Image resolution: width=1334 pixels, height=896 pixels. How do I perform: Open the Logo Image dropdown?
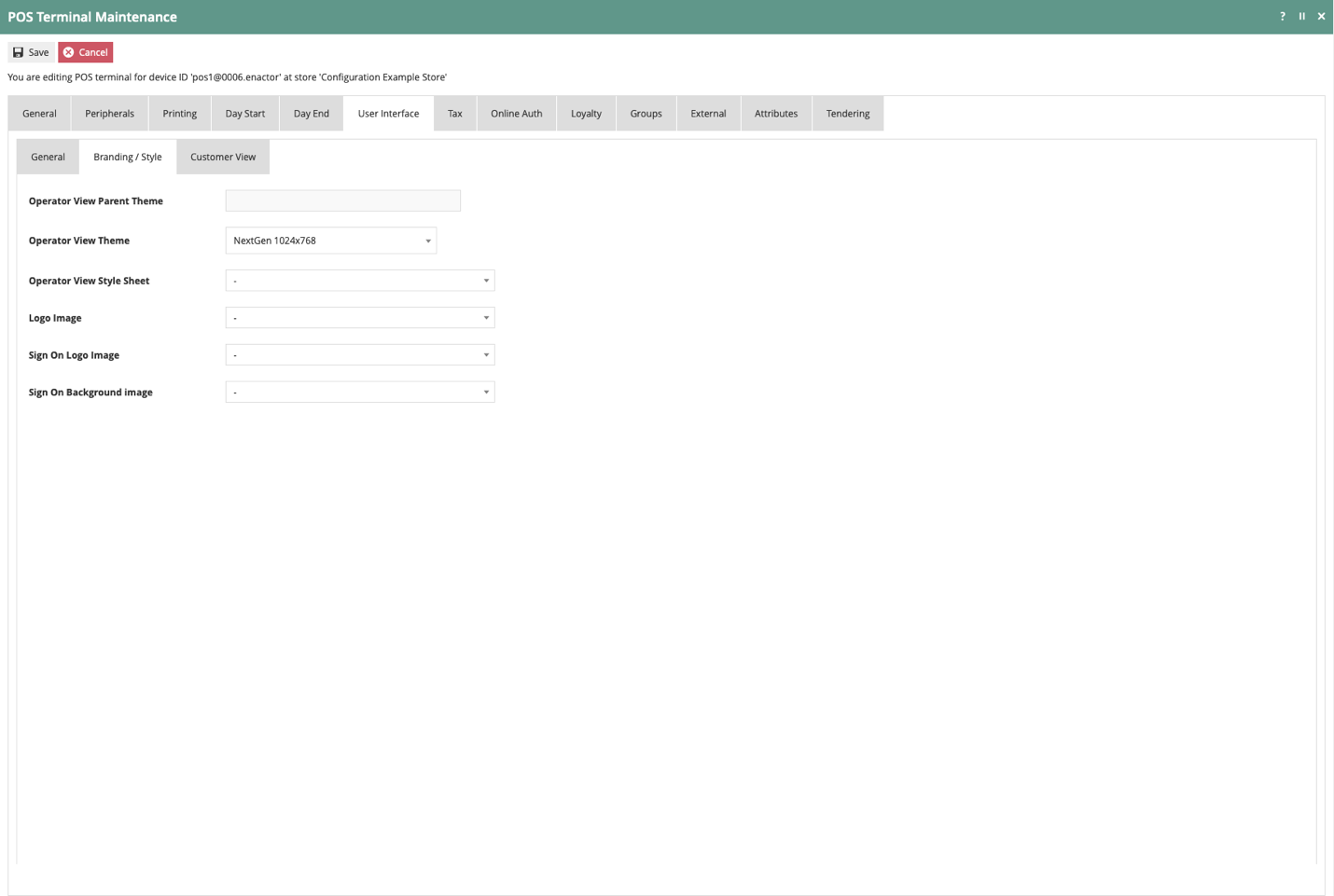point(360,318)
